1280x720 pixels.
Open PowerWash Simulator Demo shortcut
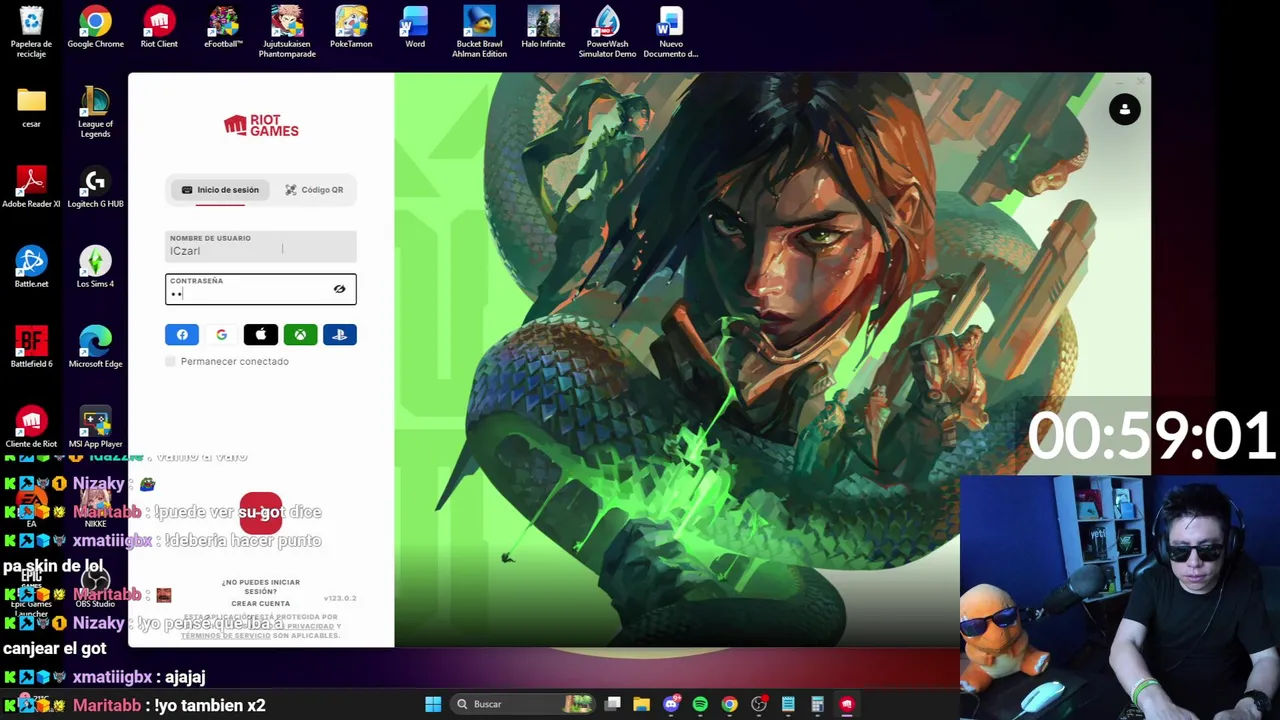607,32
